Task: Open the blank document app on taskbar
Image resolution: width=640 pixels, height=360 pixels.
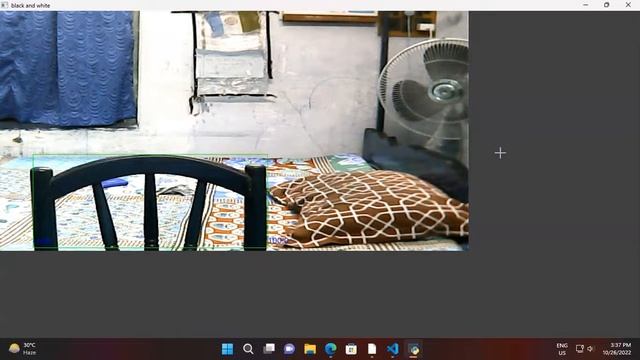Action: [x=372, y=349]
